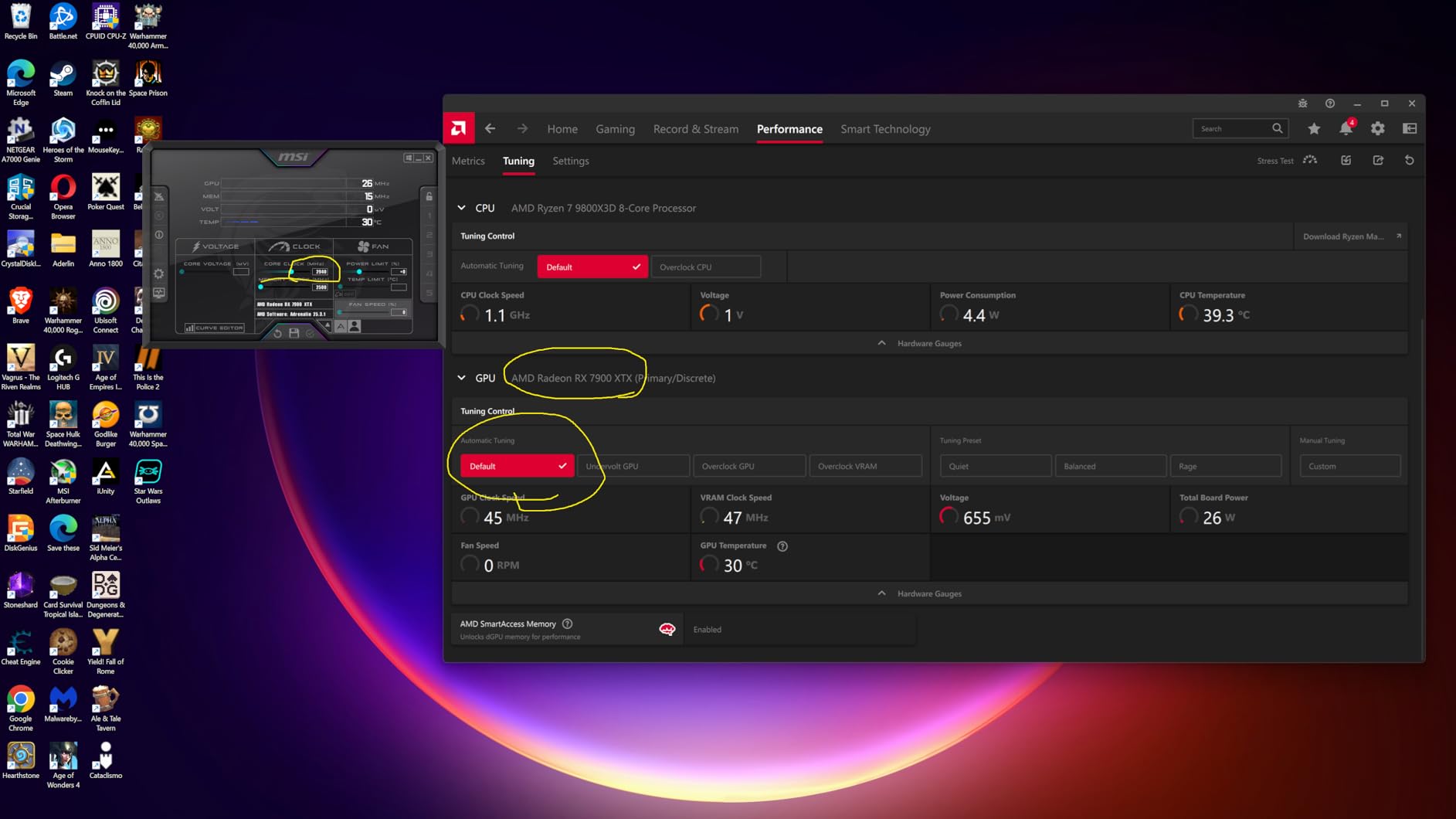Screen dimensions: 1456x819
Task: Click the Power Limit slider handle in Afterburner
Action: tap(359, 272)
